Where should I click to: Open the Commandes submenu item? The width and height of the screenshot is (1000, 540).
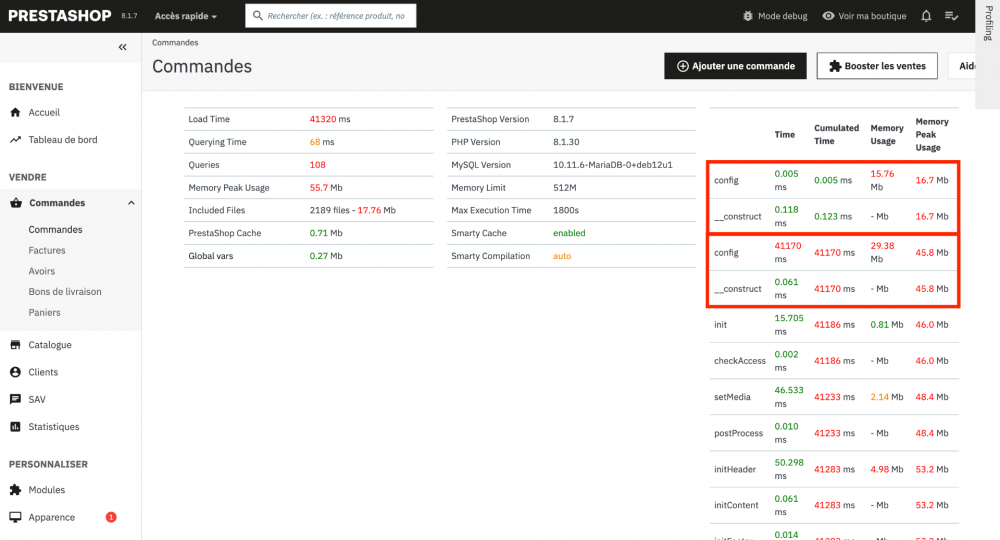(x=55, y=230)
